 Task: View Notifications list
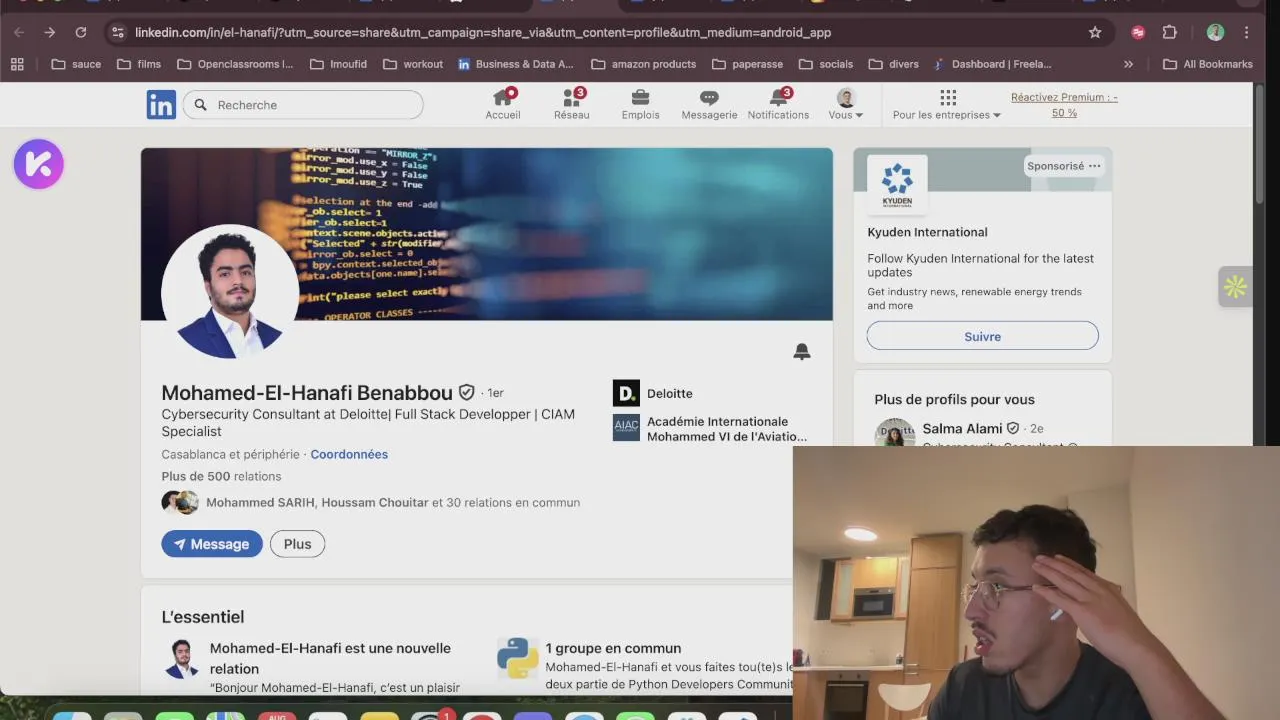coord(778,104)
